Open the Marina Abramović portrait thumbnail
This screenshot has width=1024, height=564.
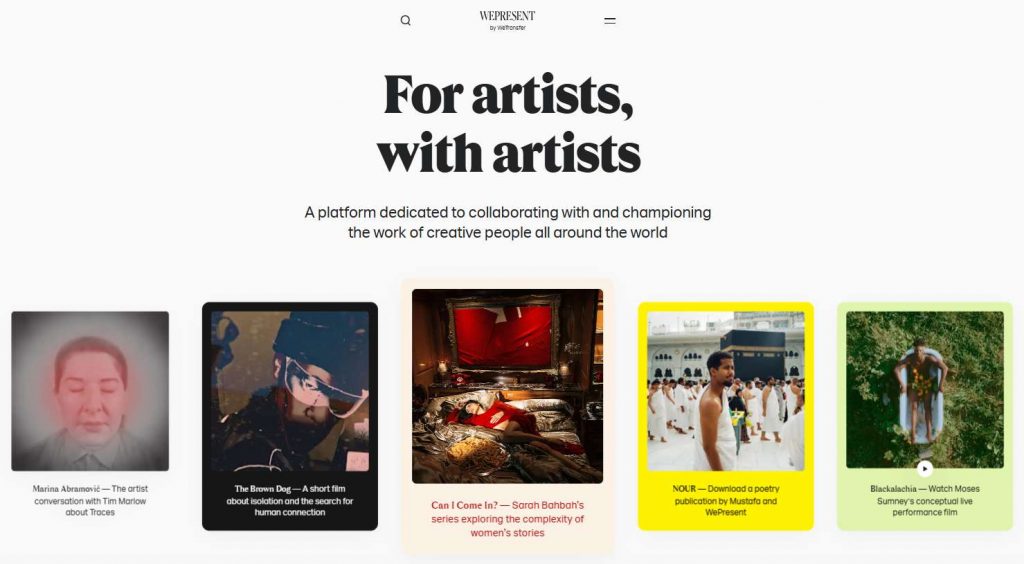[x=90, y=391]
